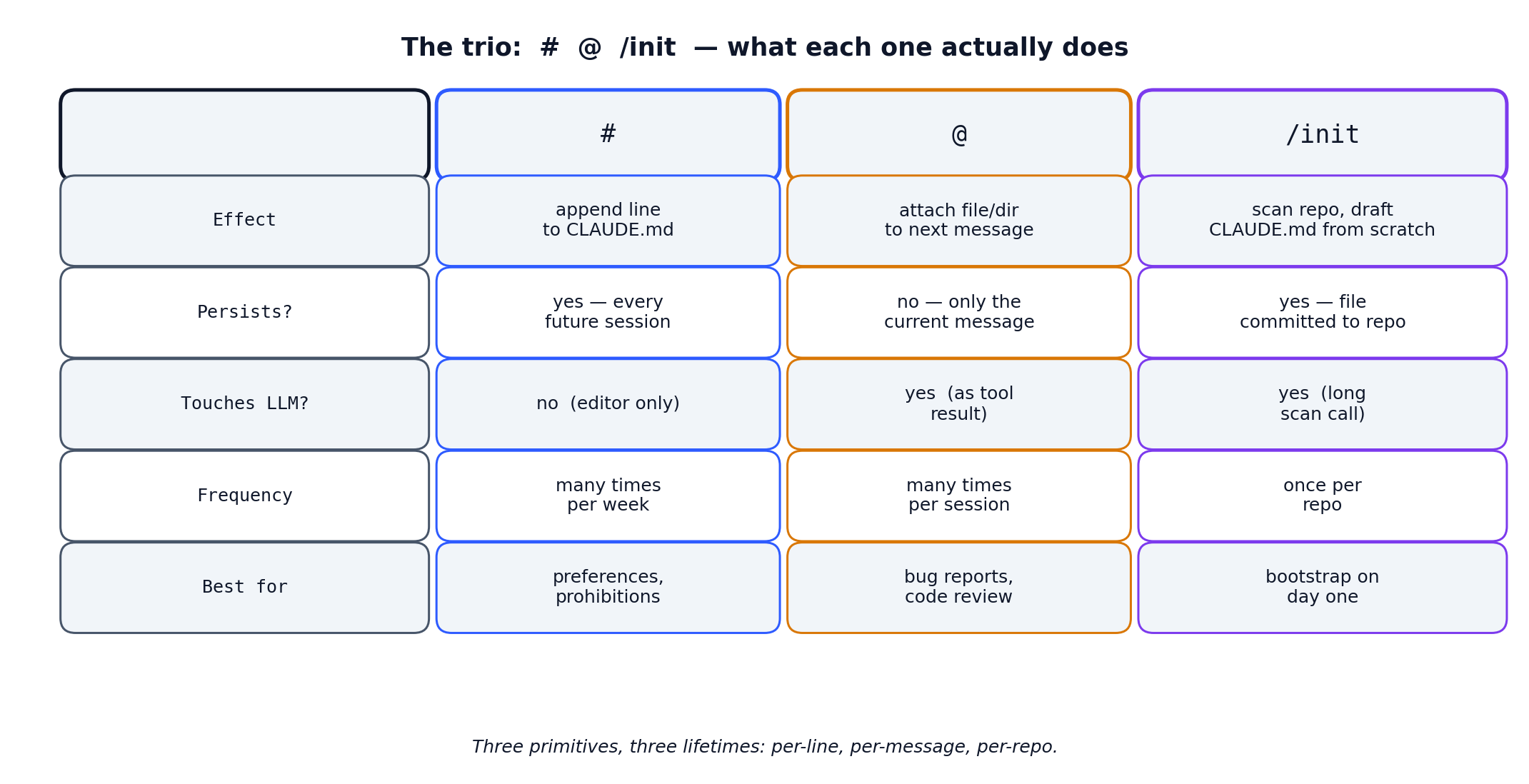Click the 'bootstrap on day one' cell
The width and height of the screenshot is (1529, 784).
[x=1323, y=588]
